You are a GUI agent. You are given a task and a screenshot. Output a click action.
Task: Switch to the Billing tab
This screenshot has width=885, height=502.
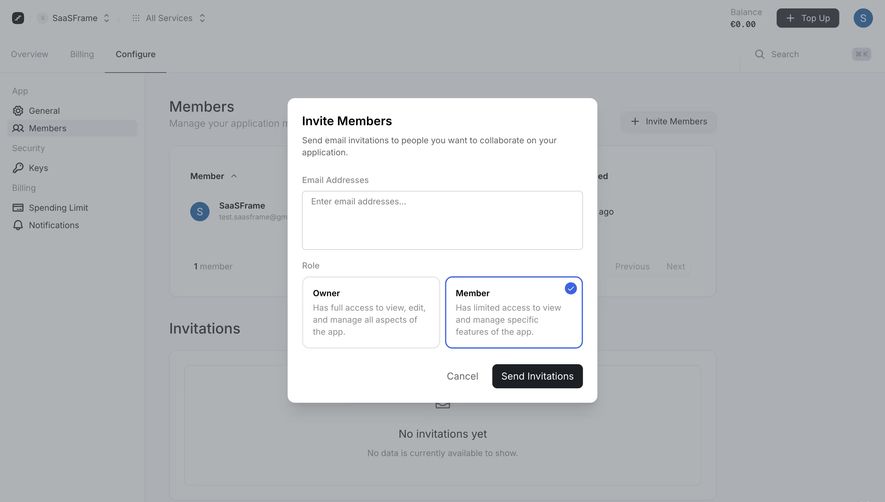[x=82, y=54]
